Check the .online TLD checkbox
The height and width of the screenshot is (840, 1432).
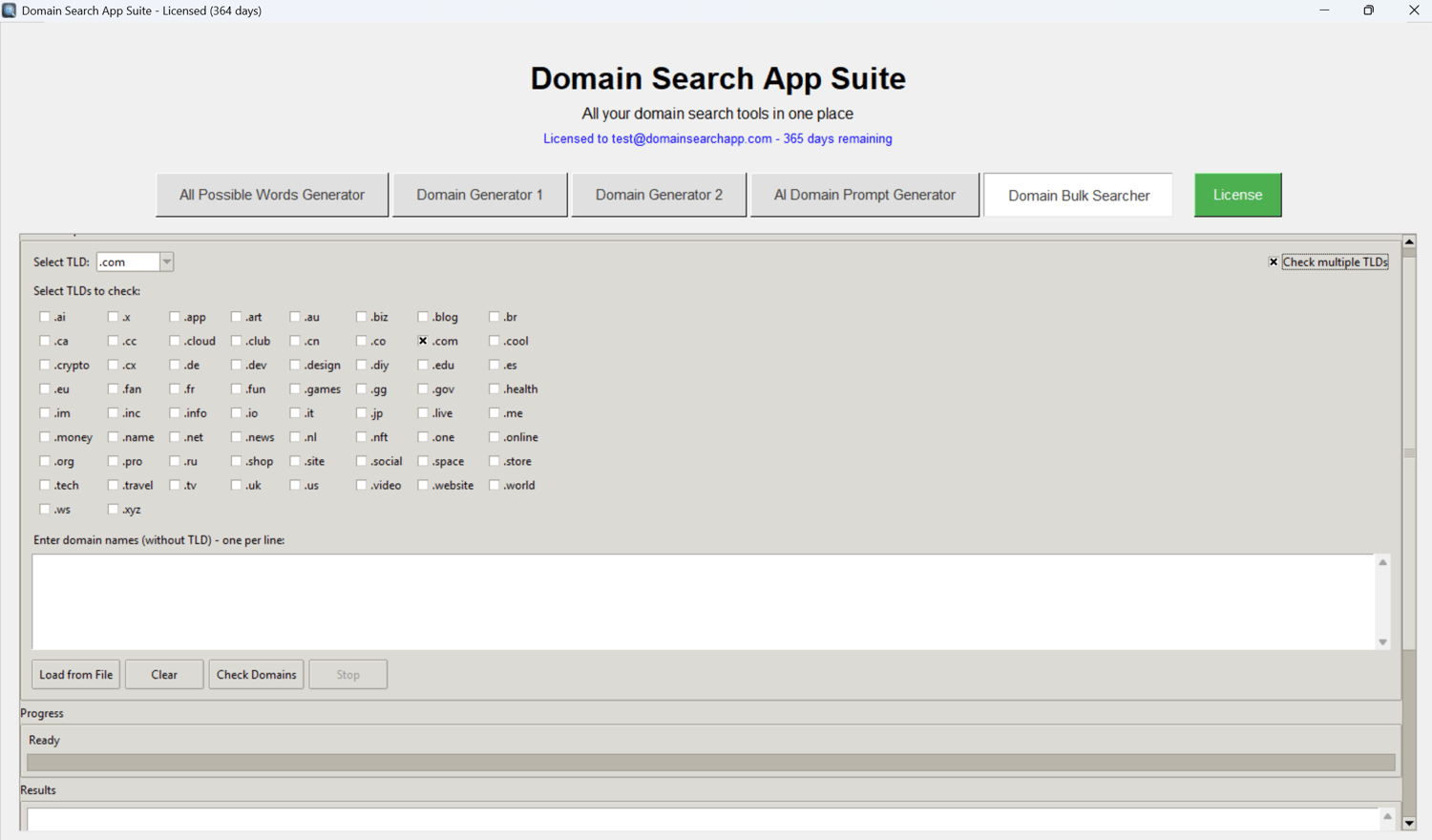point(495,437)
